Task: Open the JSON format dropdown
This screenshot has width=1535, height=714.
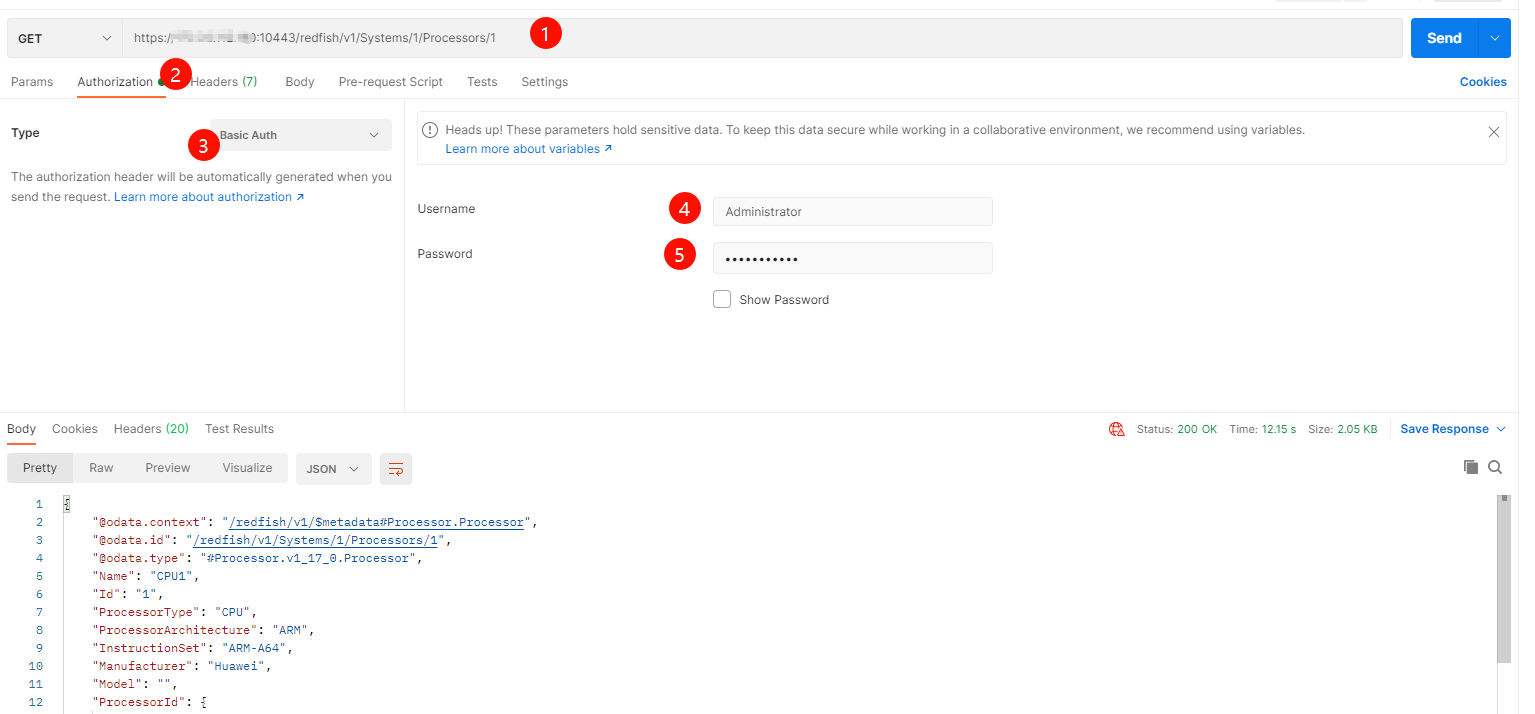Action: coord(333,469)
